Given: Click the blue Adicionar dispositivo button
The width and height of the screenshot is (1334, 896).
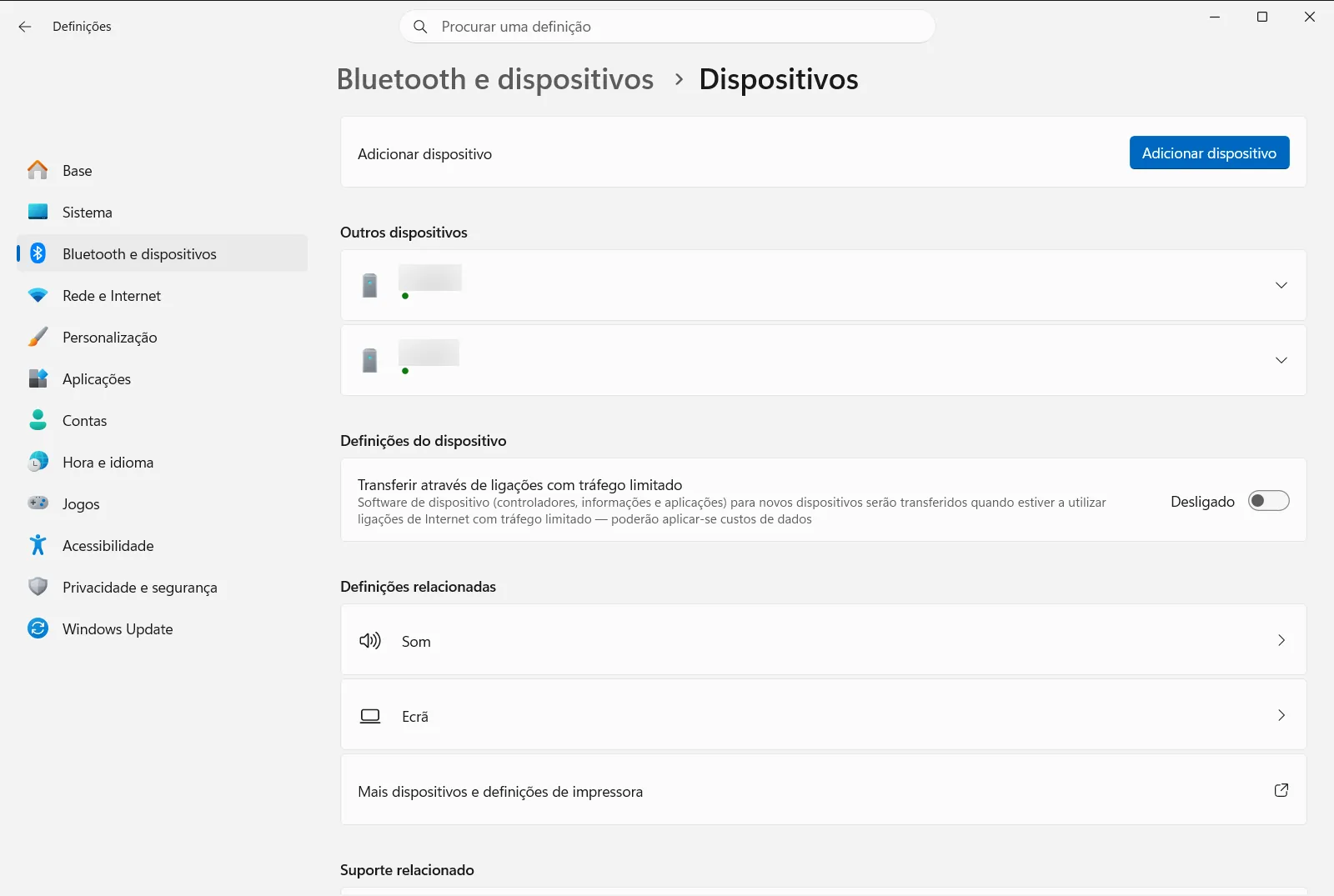Looking at the screenshot, I should pos(1209,153).
